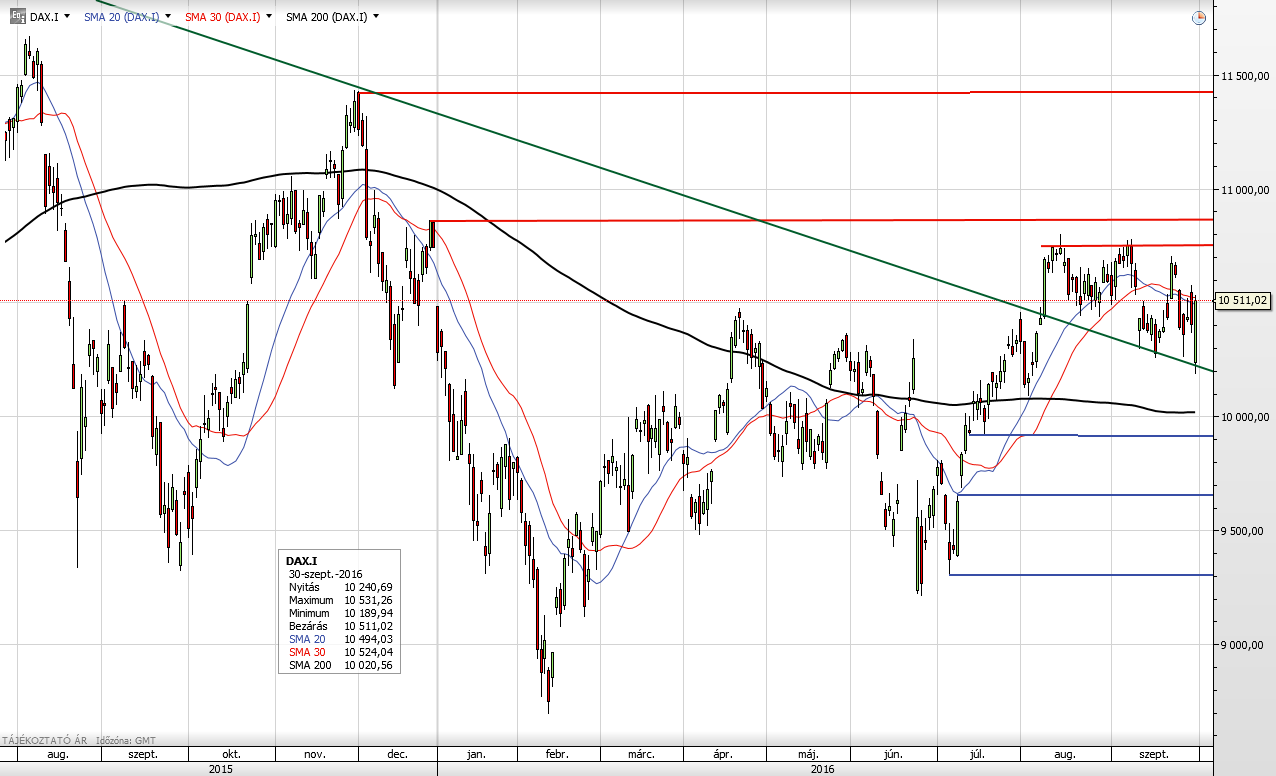
Task: Click the máj. month label on time axis
Action: click(808, 755)
